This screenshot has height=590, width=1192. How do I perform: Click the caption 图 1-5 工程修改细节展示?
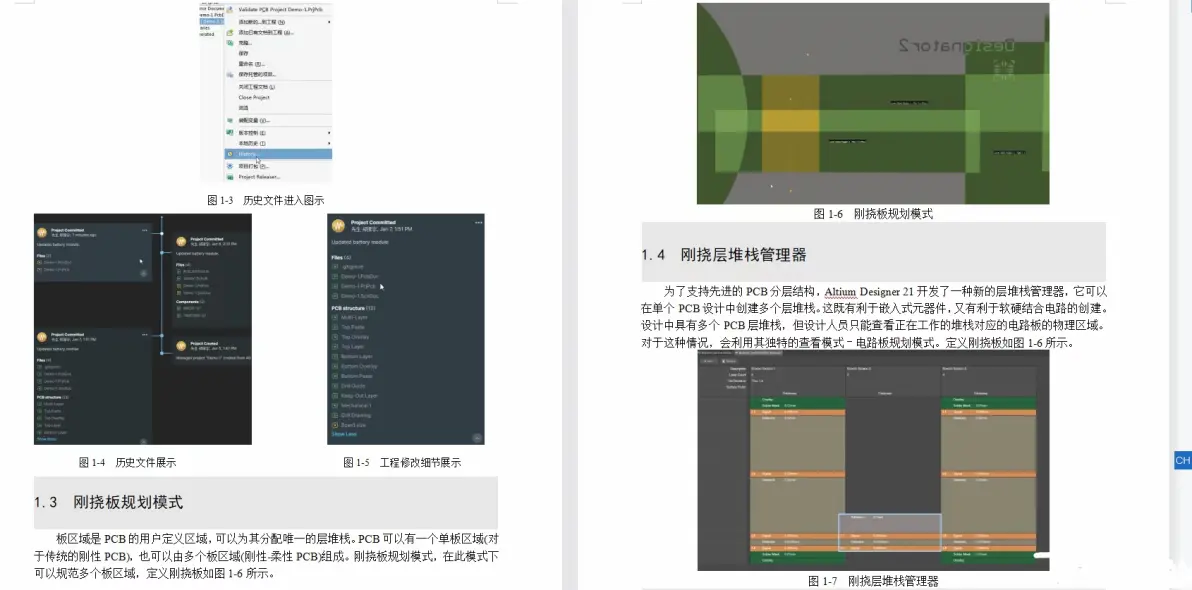coord(402,462)
